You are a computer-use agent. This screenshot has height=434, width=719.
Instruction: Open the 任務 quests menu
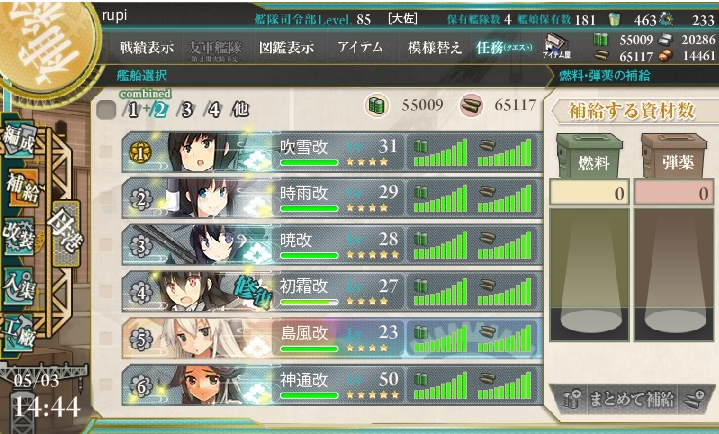pos(503,47)
